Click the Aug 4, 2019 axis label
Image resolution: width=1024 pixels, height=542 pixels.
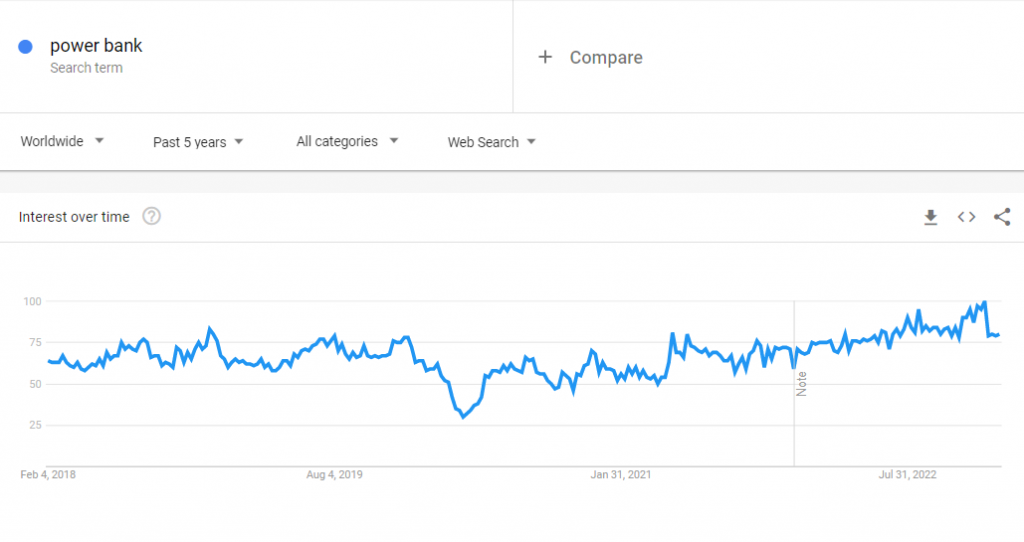click(335, 474)
